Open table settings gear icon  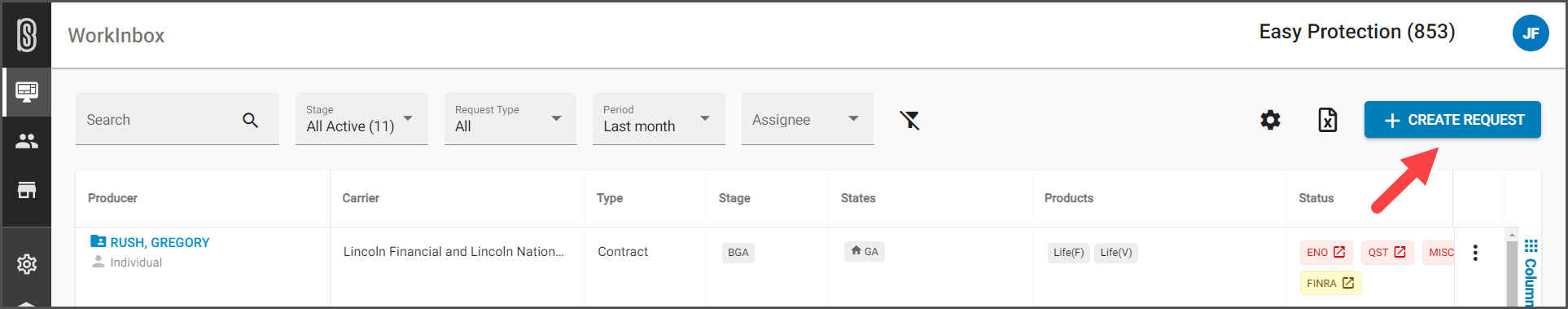[1270, 120]
